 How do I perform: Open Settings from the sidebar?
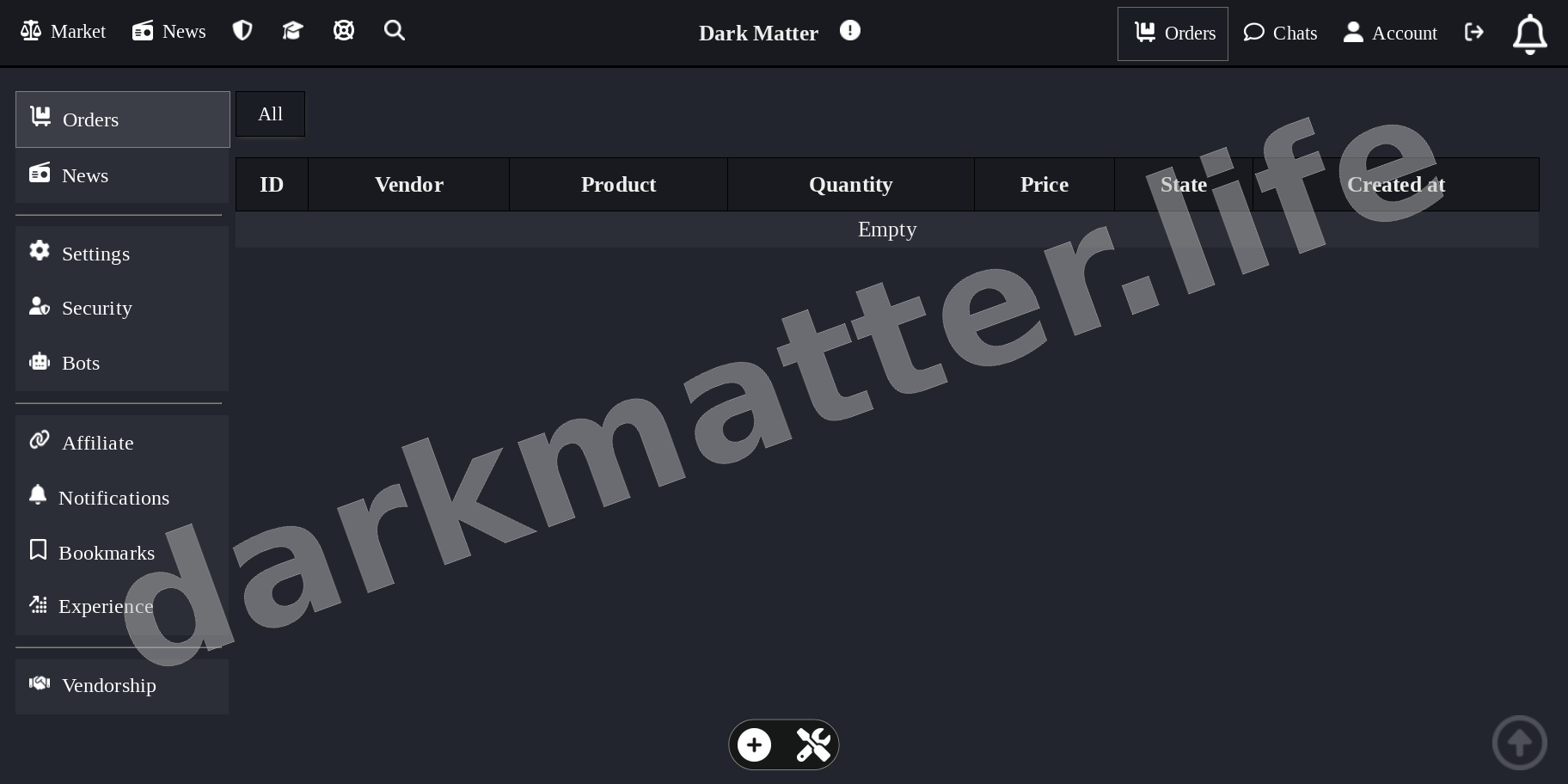pyautogui.click(x=122, y=254)
